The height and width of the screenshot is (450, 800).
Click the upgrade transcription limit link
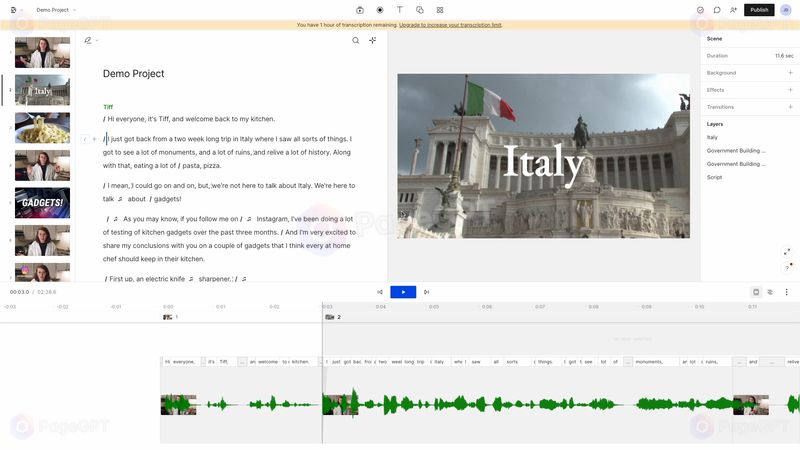(450, 24)
